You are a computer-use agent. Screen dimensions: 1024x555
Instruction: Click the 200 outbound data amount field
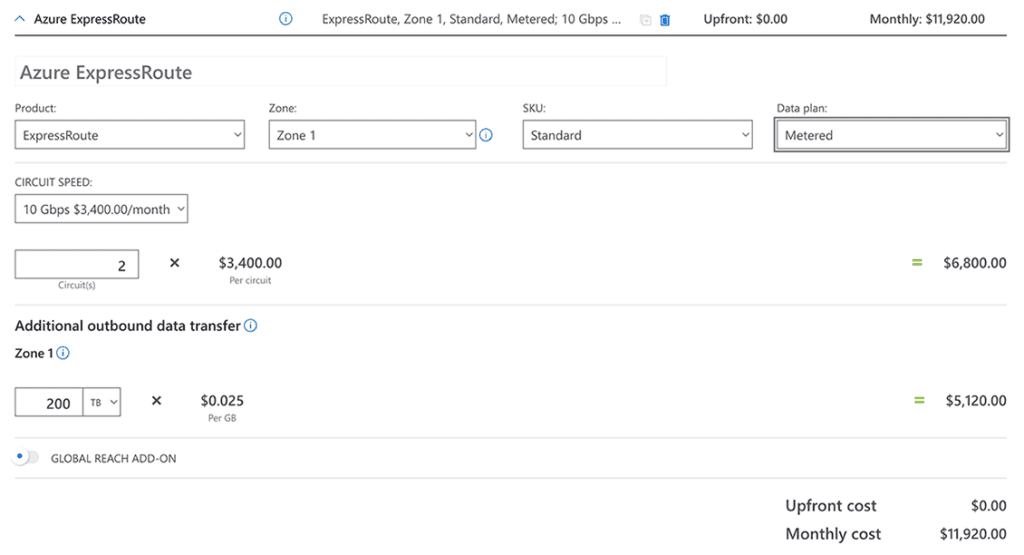coord(49,402)
